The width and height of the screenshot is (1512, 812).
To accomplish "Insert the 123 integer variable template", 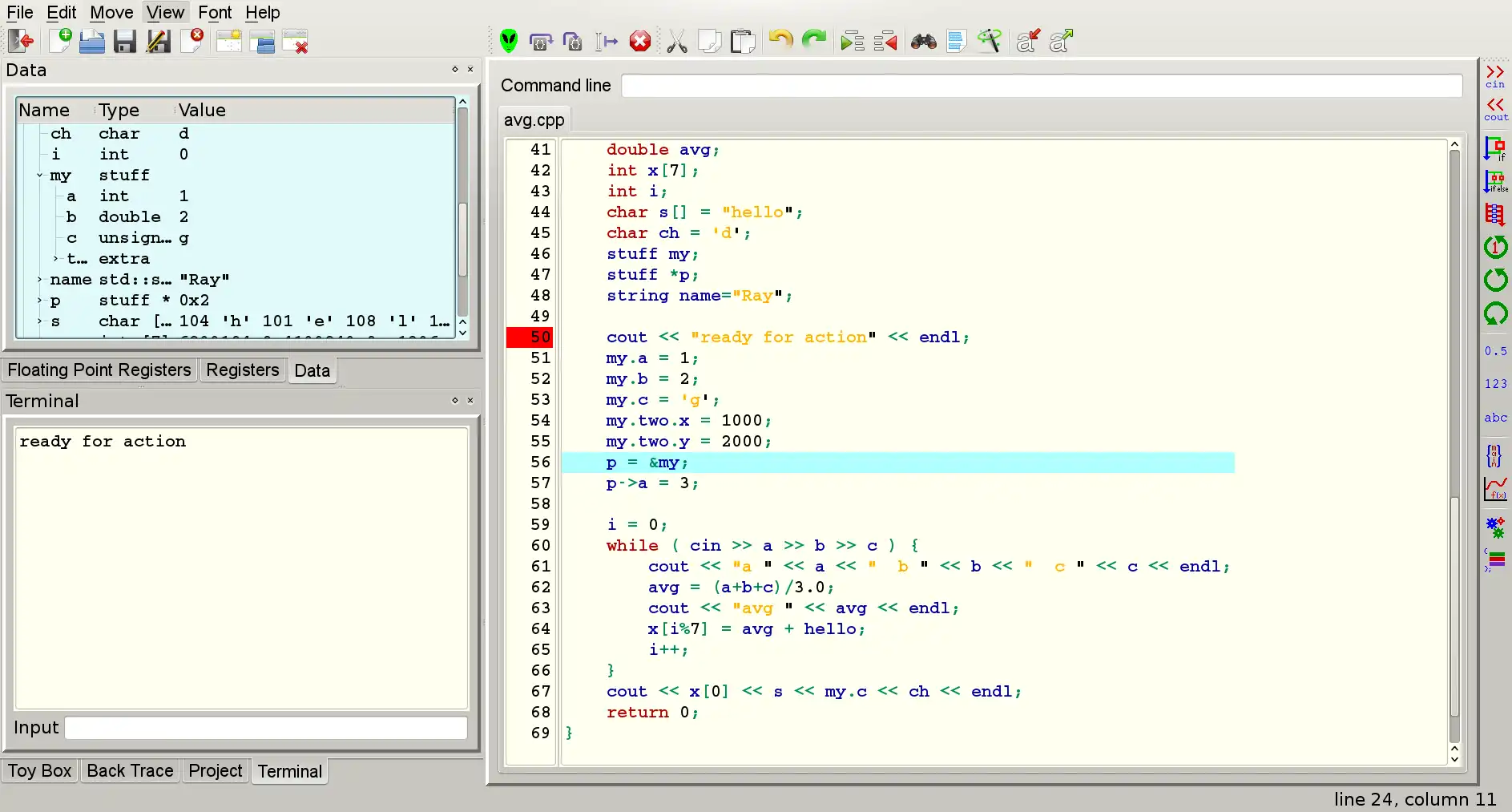I will 1495,384.
